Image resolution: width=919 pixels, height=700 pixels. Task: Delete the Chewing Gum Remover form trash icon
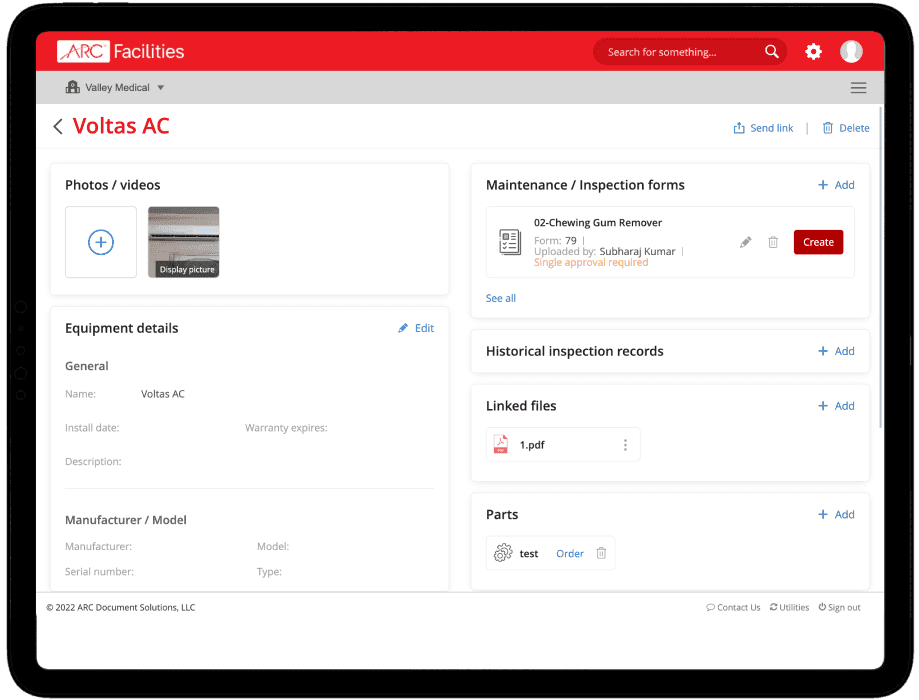773,242
